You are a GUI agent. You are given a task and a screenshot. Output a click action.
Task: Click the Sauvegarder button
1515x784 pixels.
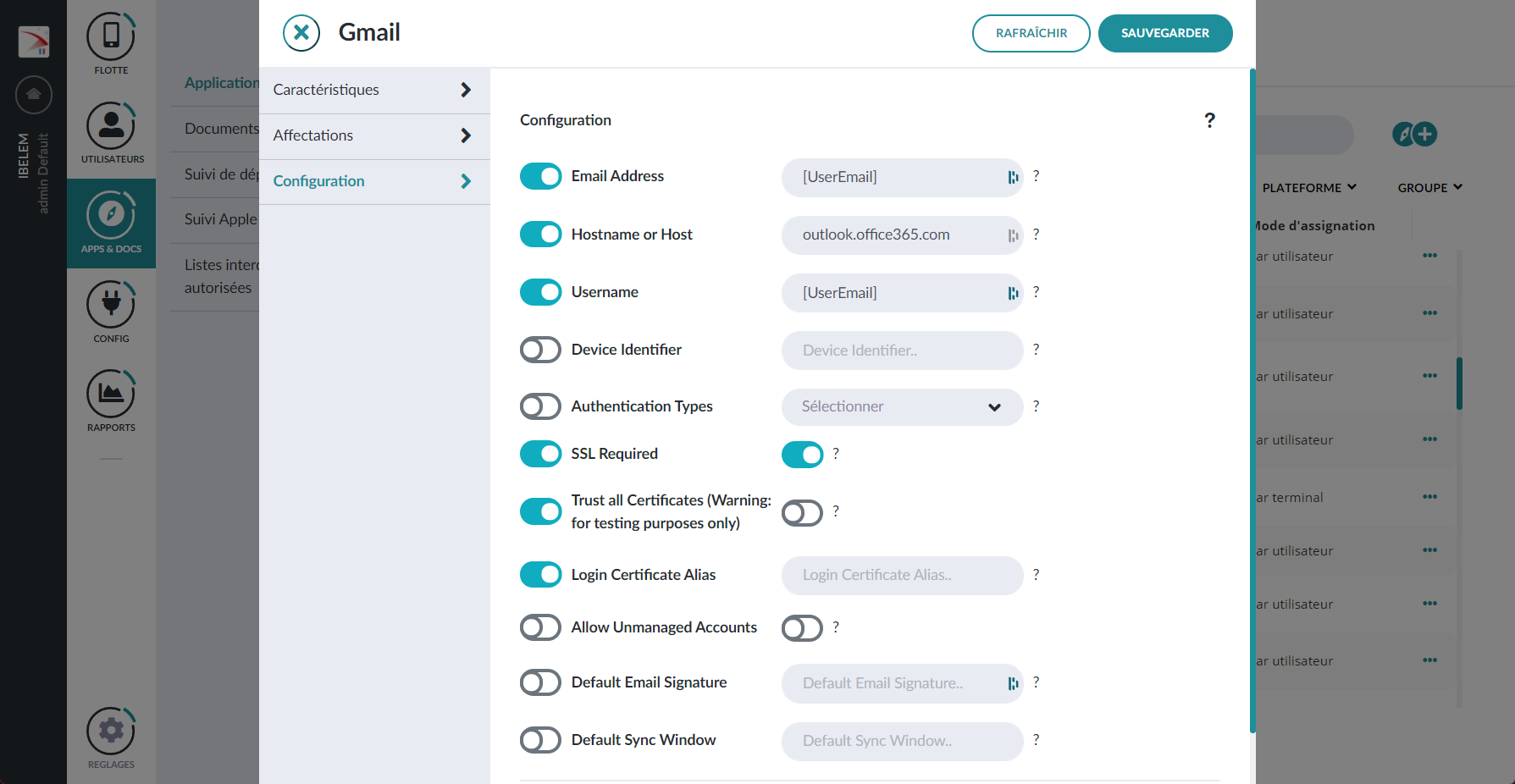(x=1165, y=33)
